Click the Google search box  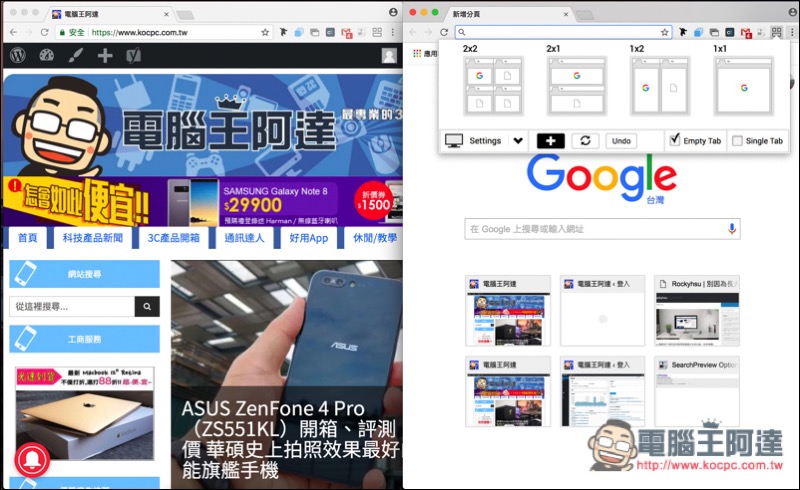pos(602,229)
